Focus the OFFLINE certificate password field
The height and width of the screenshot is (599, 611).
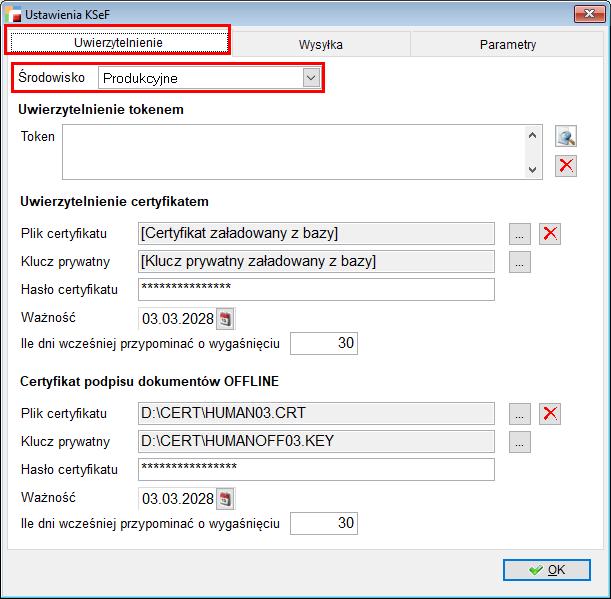click(x=316, y=469)
